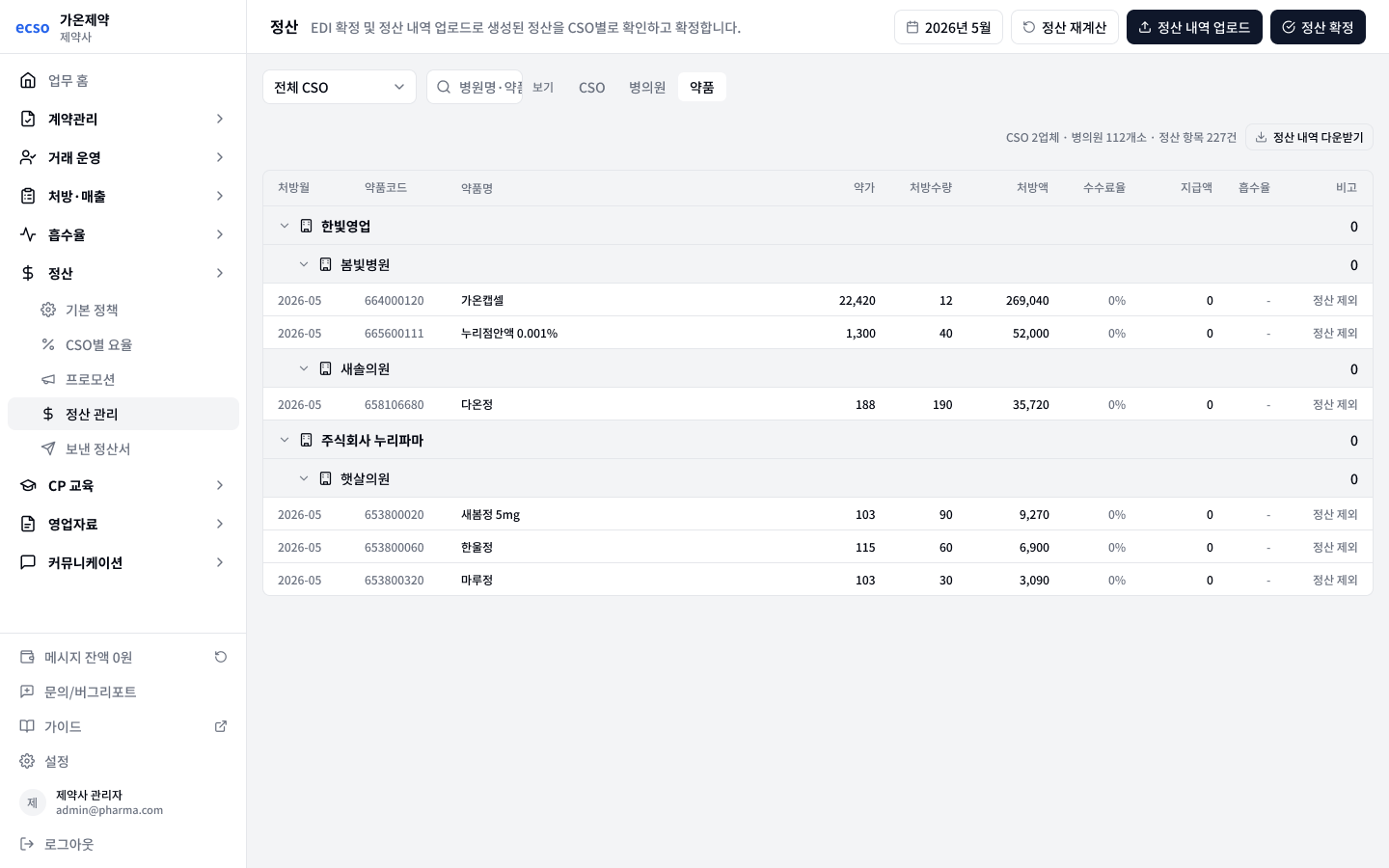Click the 새봄정 5mg drug name
Image resolution: width=1389 pixels, height=868 pixels.
[490, 514]
